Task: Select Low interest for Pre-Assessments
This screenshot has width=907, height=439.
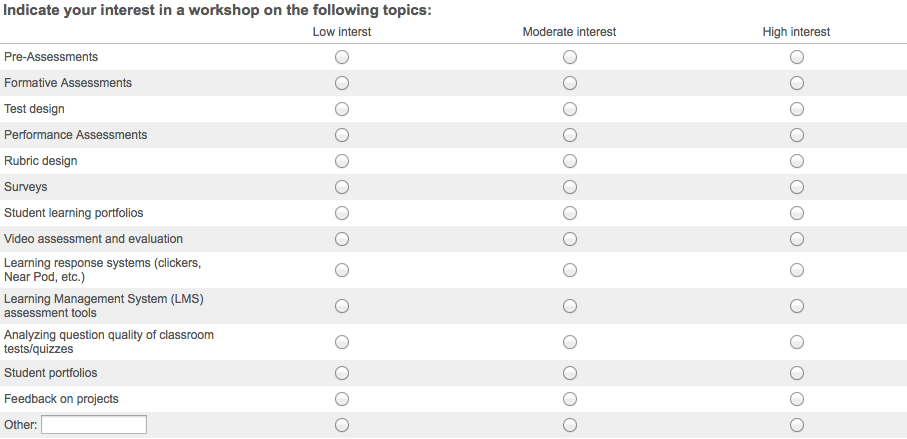Action: [342, 57]
